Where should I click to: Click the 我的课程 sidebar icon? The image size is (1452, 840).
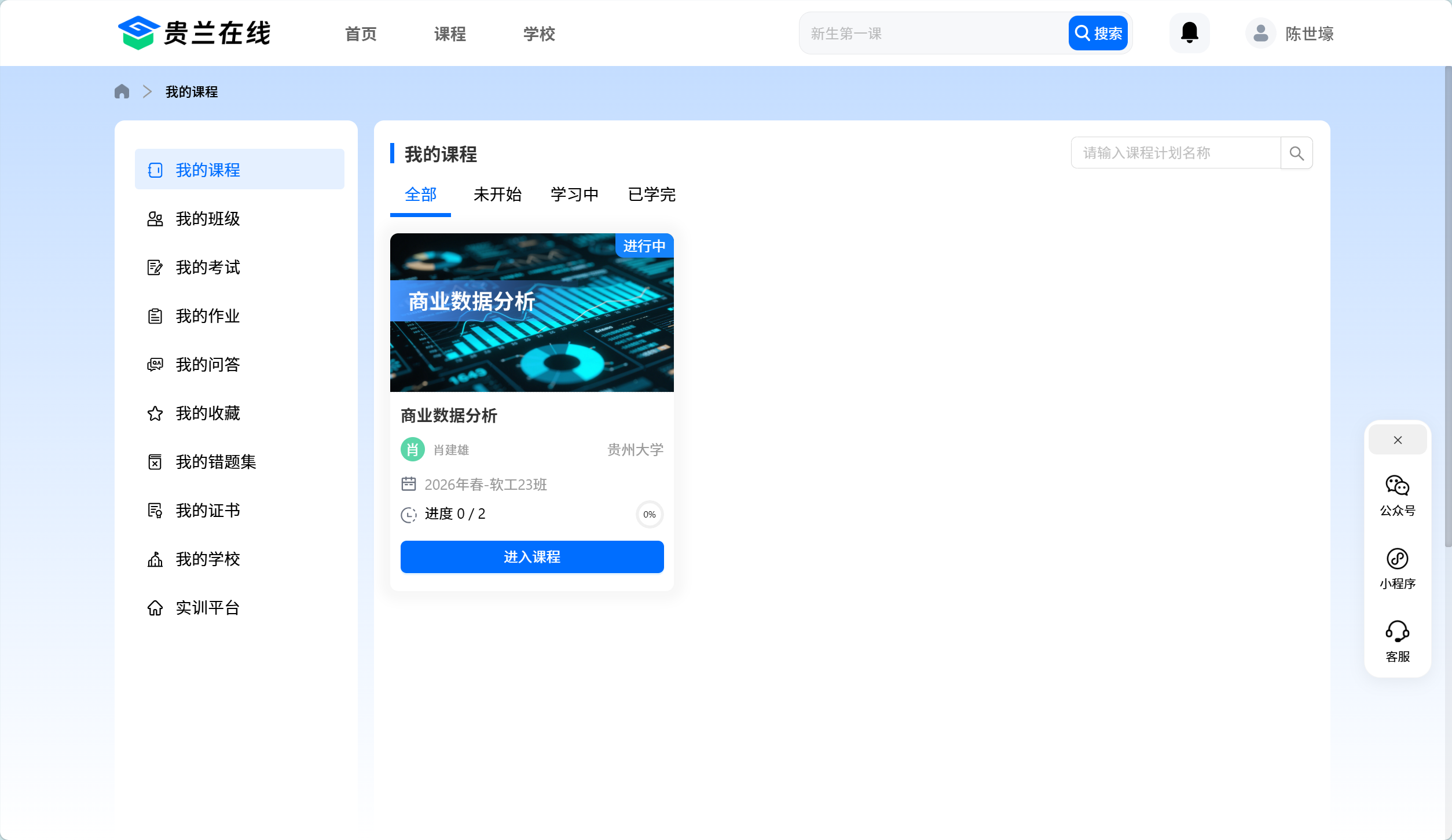pos(155,170)
